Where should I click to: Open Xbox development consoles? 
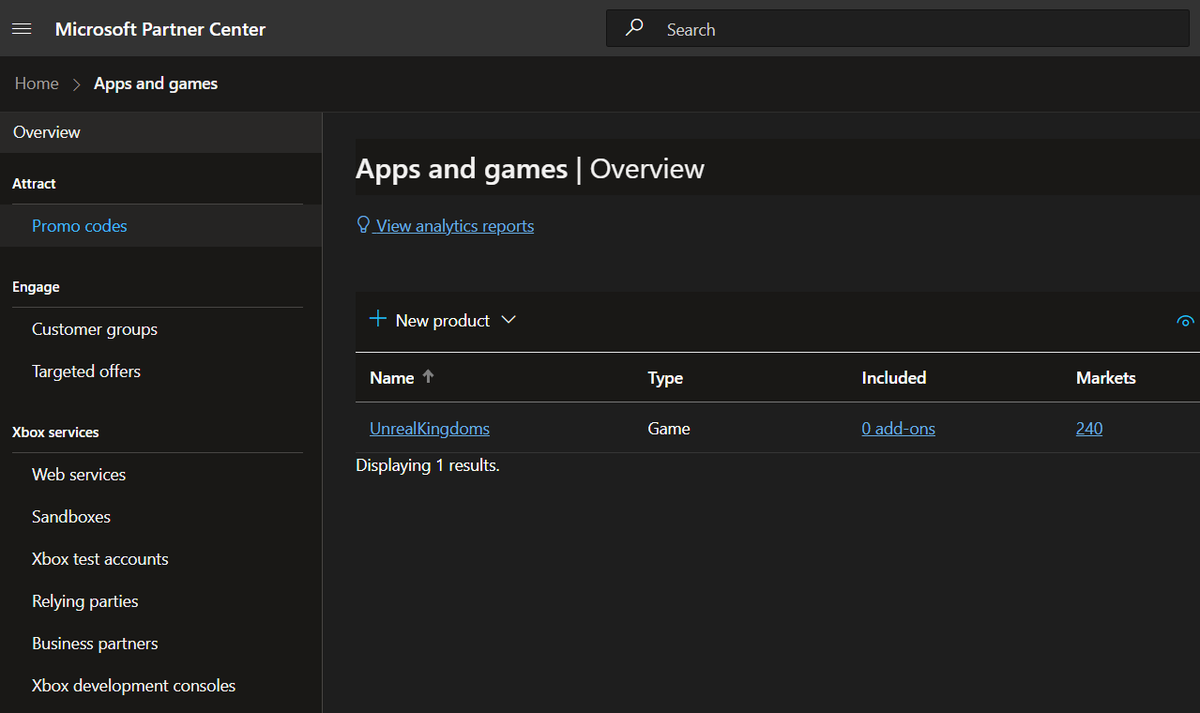point(134,685)
